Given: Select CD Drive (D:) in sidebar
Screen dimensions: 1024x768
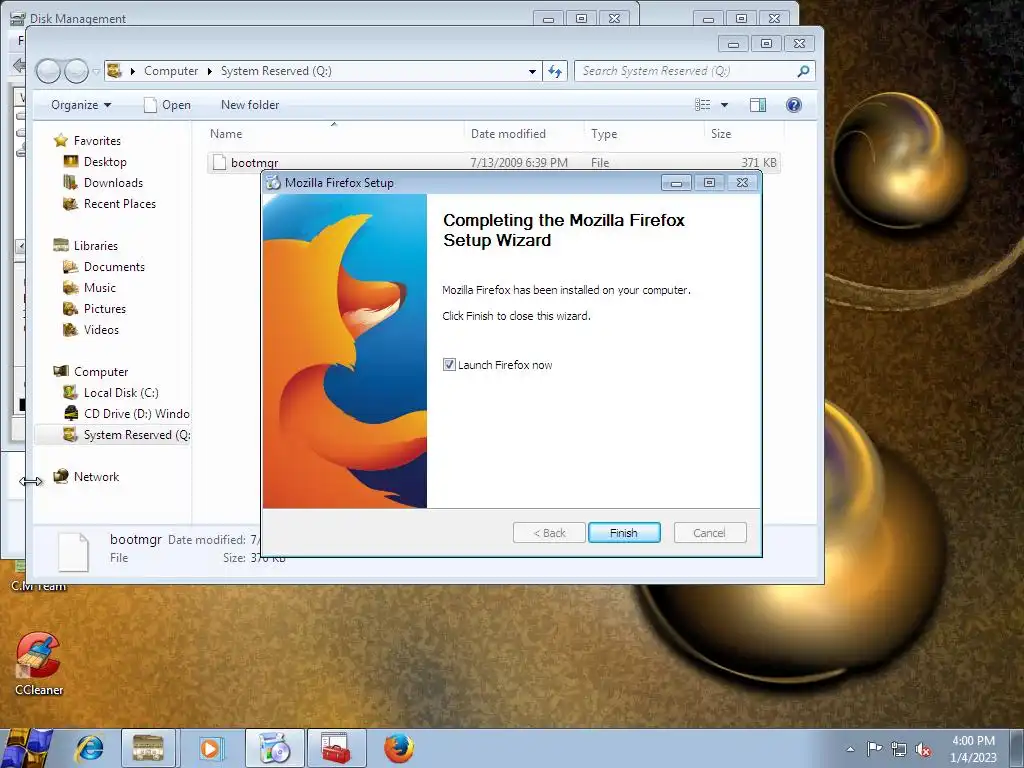Looking at the screenshot, I should click(136, 413).
